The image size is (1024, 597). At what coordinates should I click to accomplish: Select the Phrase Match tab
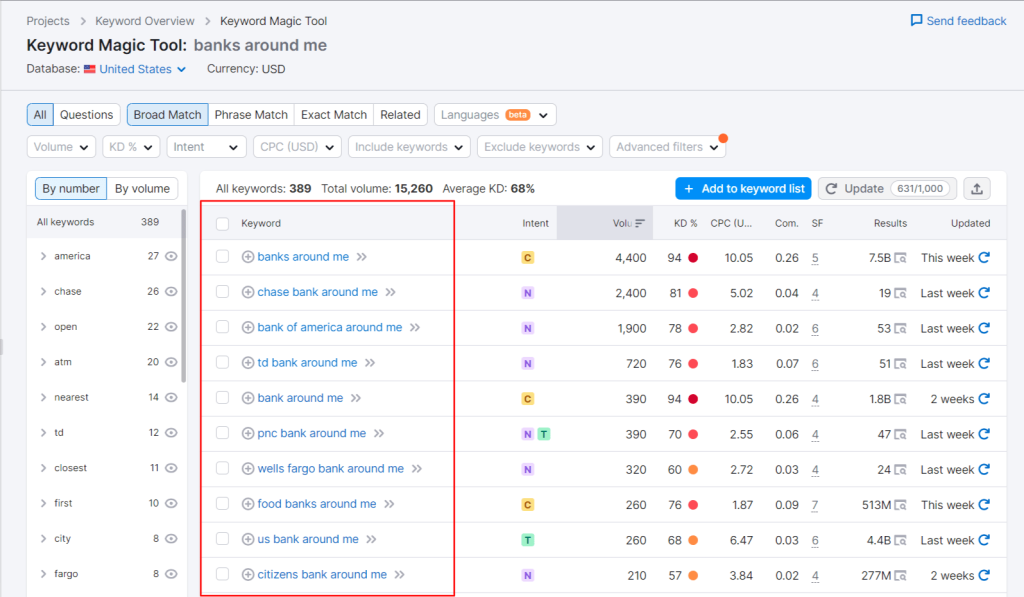pos(251,115)
